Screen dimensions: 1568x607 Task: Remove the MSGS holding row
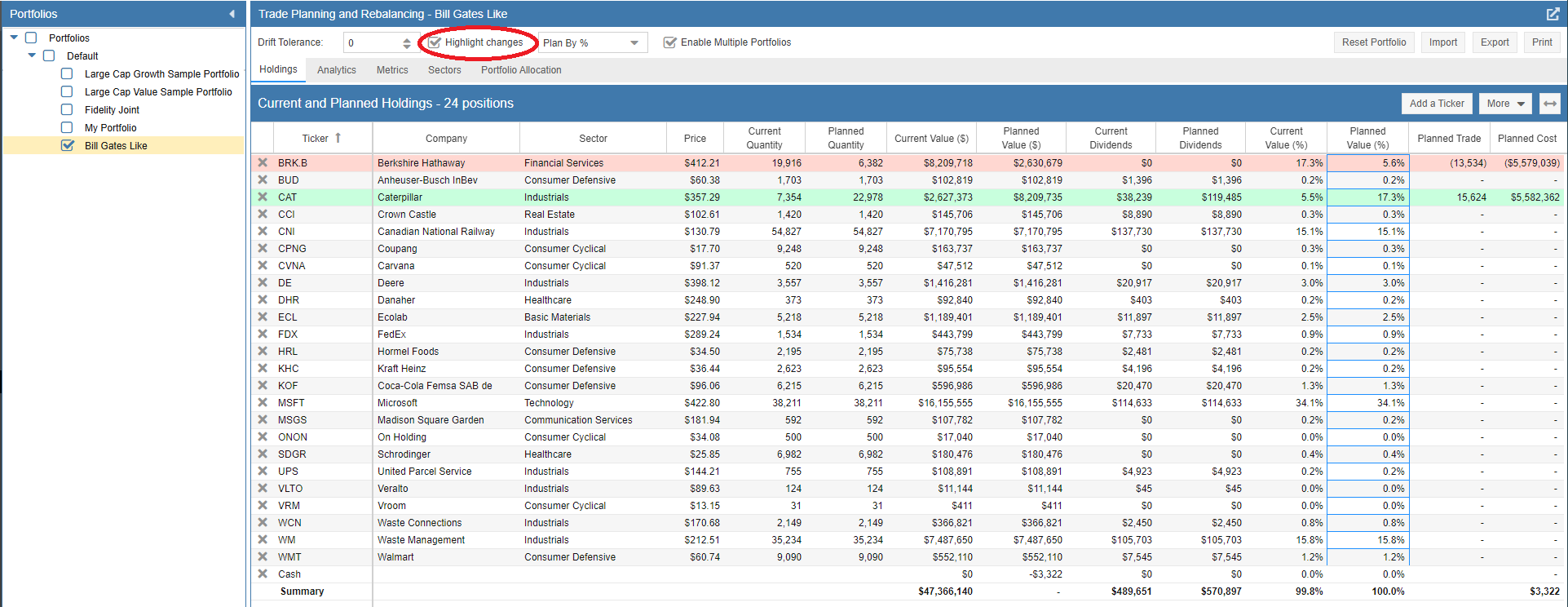(x=263, y=419)
